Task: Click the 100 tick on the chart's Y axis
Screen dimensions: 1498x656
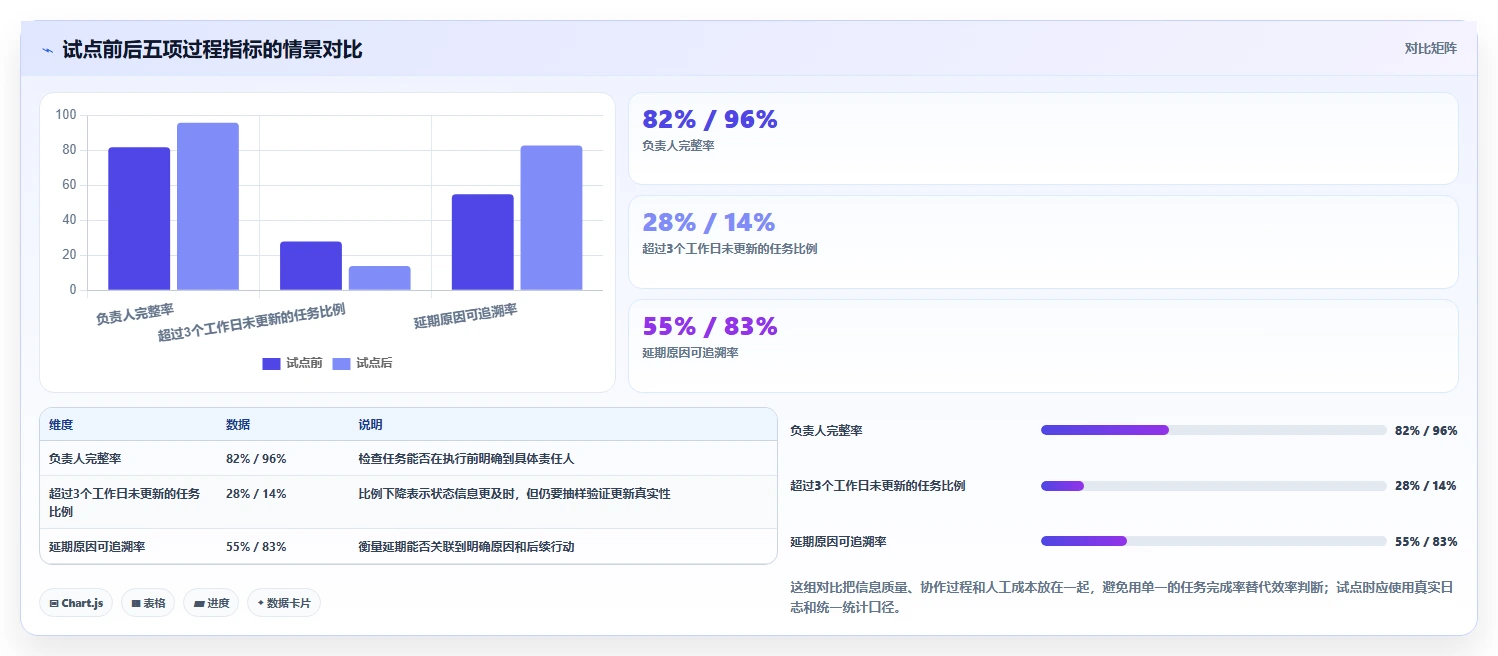Action: coord(66,115)
